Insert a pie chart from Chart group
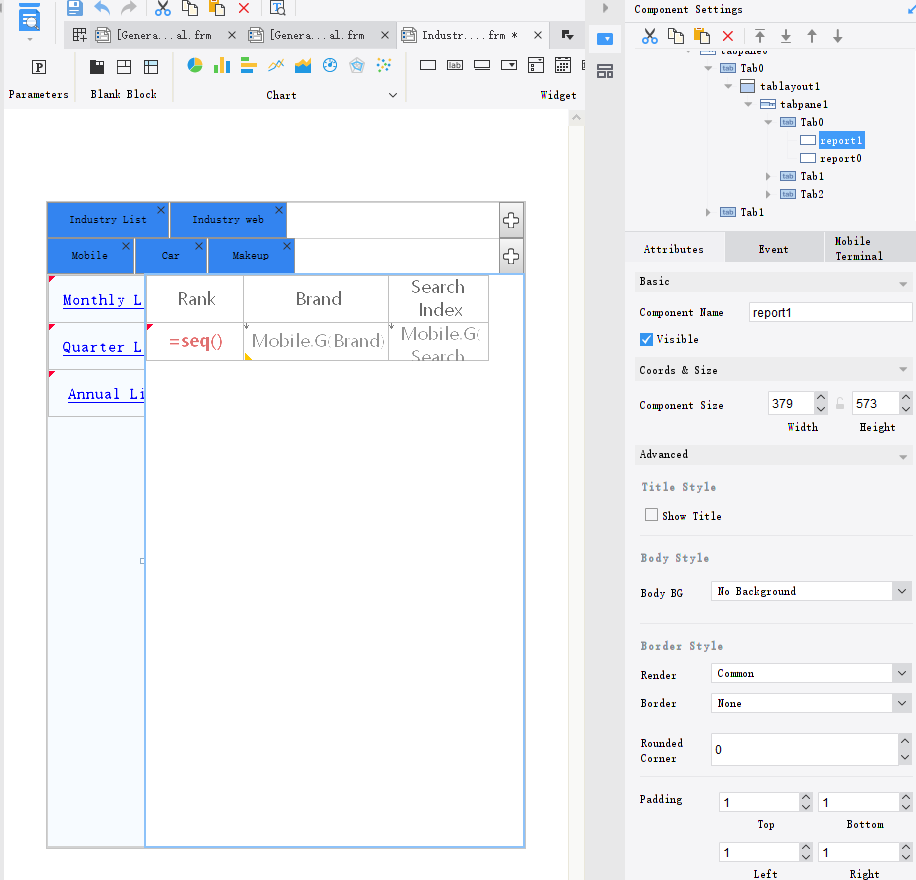This screenshot has height=880, width=916. 195,65
